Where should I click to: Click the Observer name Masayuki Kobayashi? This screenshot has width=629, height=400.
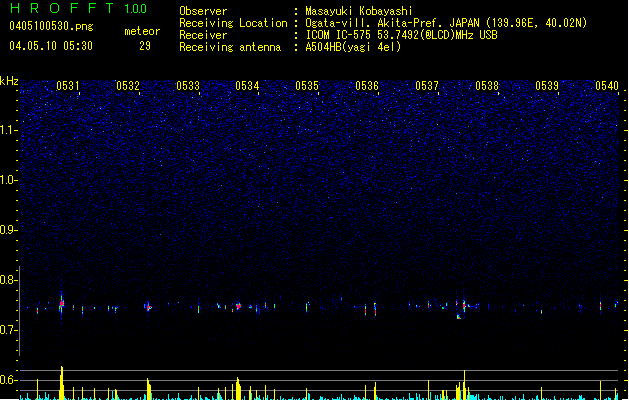point(359,11)
